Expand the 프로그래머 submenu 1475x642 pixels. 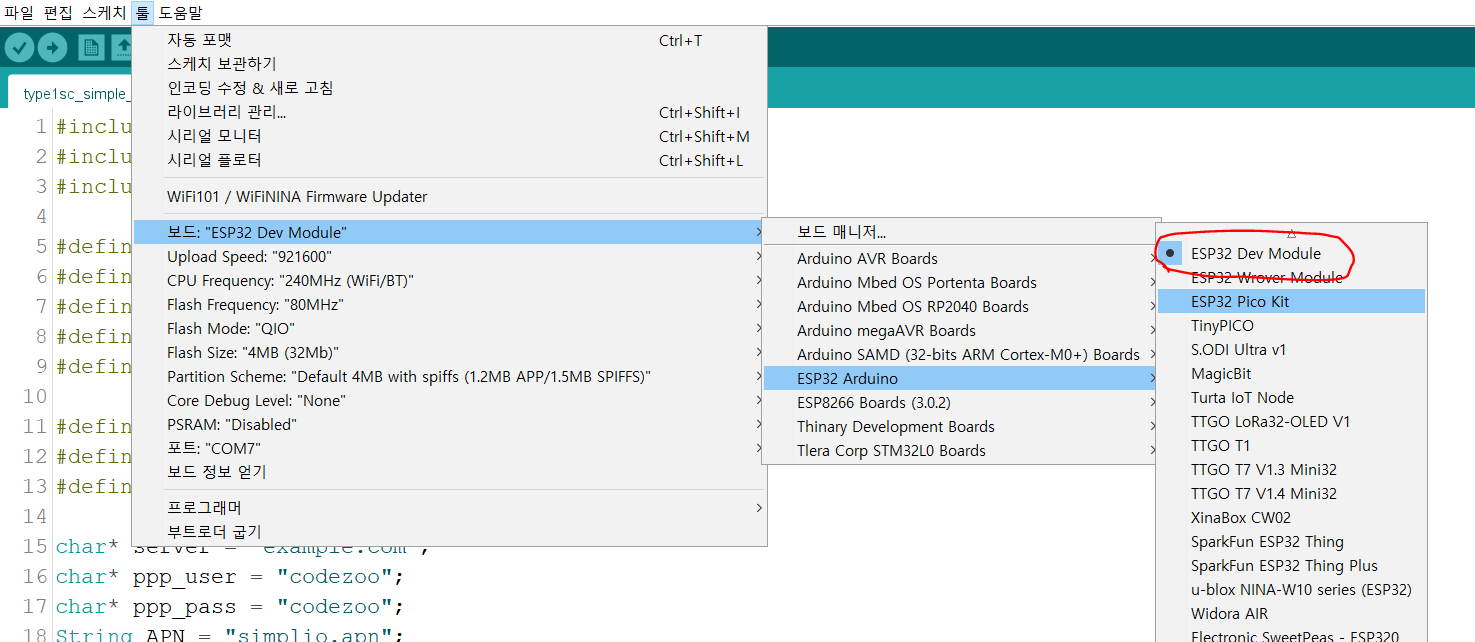449,508
